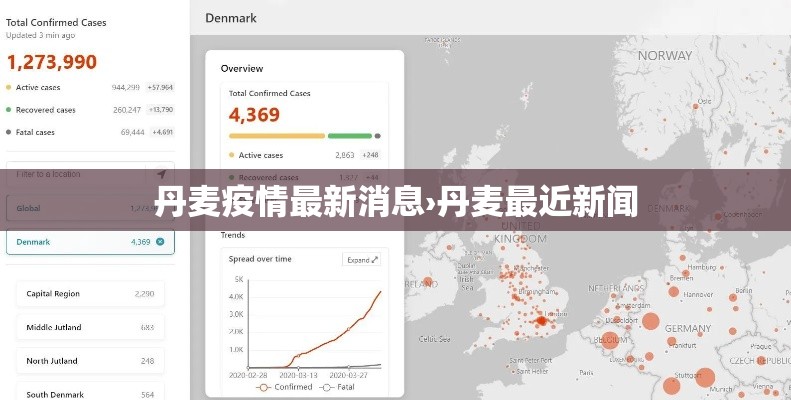Image resolution: width=791 pixels, height=400 pixels.
Task: Select the Global location row
Action: [x=90, y=208]
